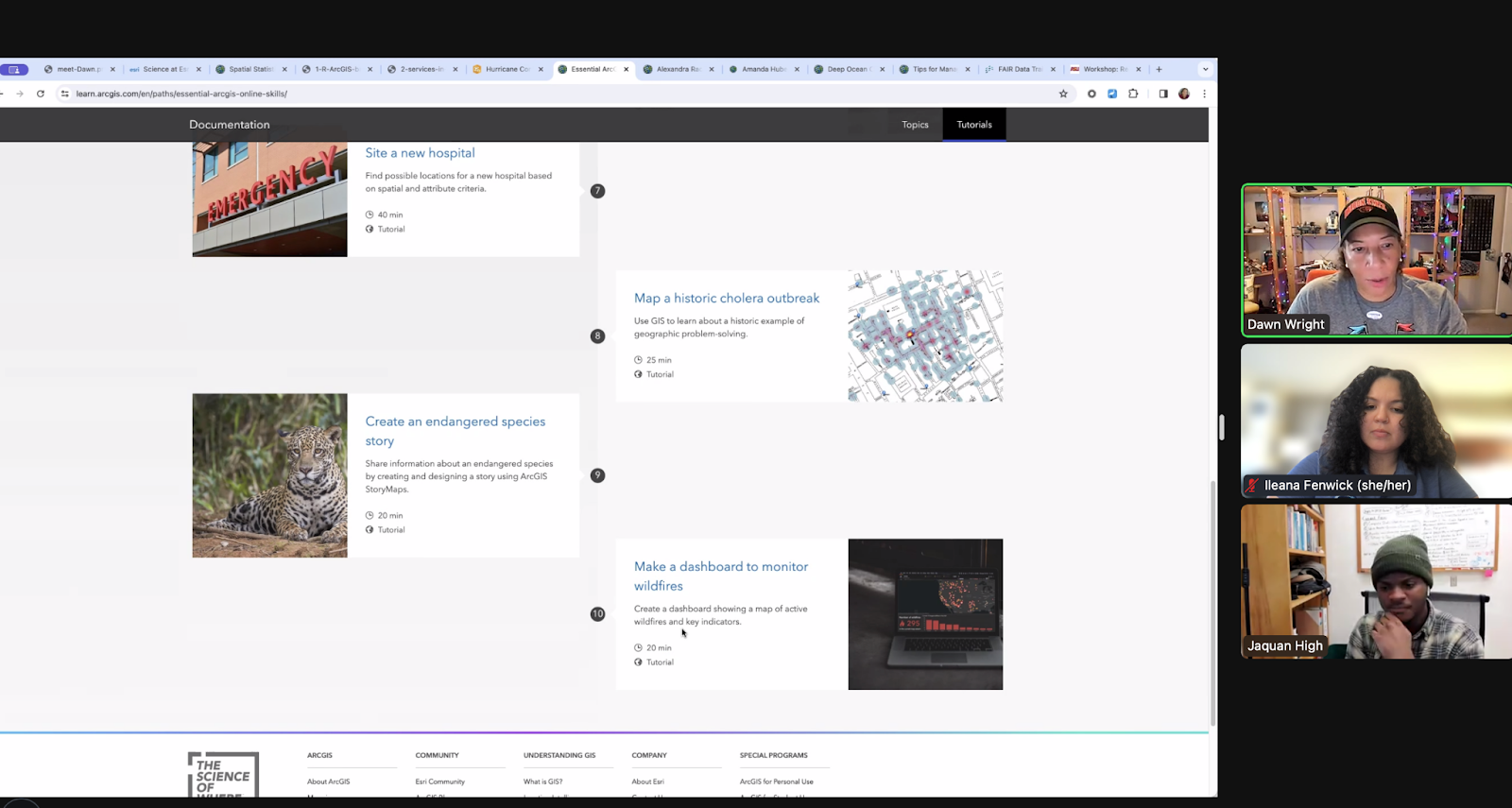Go forward with the browser arrow
This screenshot has width=1512, height=808.
pyautogui.click(x=20, y=94)
